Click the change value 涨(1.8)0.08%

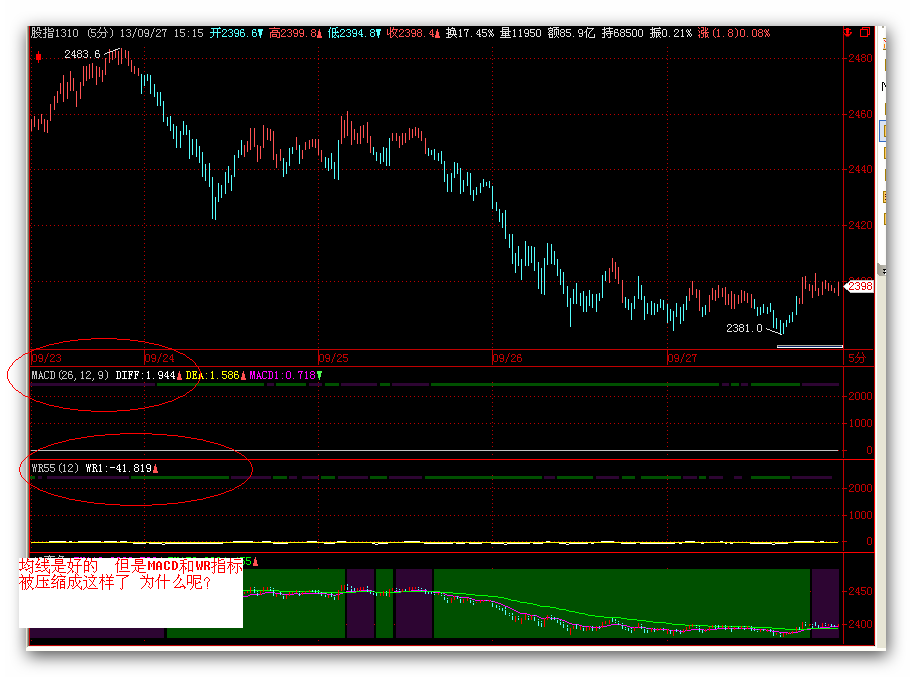733,33
